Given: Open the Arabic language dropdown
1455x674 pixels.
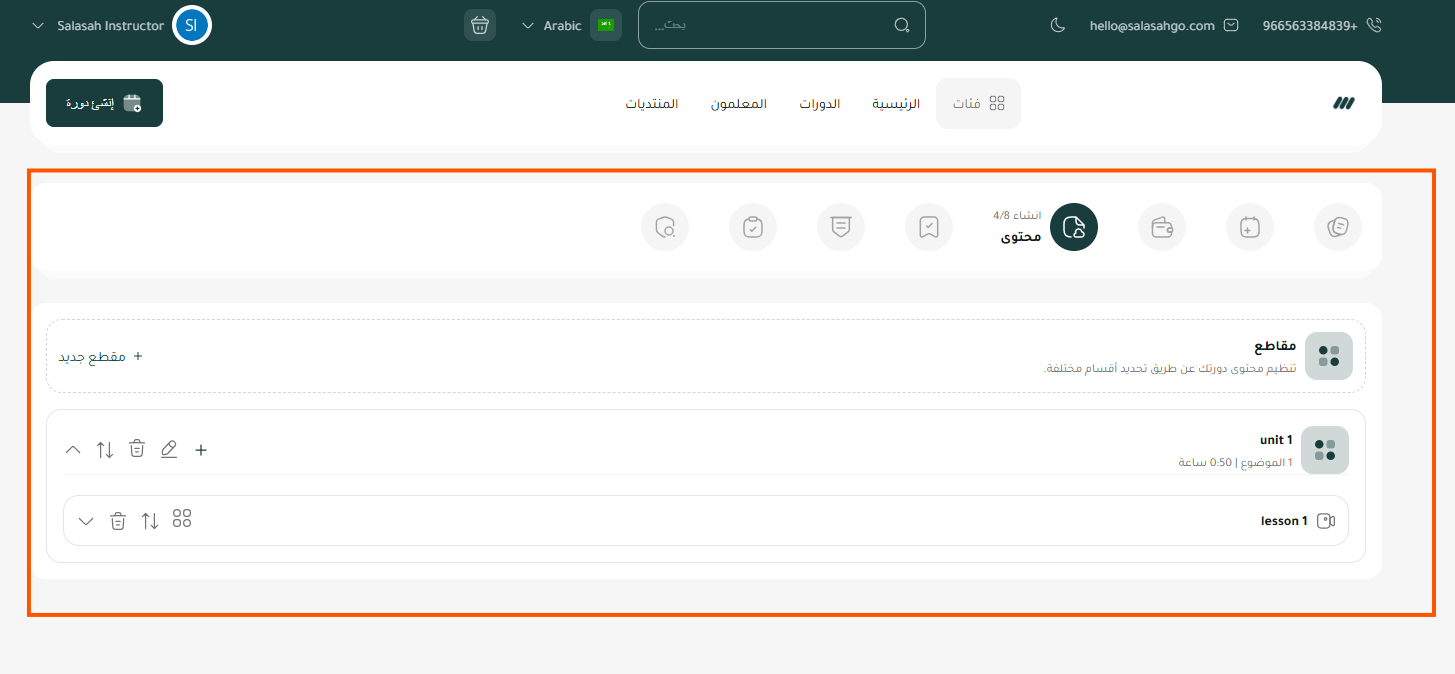Looking at the screenshot, I should [552, 25].
